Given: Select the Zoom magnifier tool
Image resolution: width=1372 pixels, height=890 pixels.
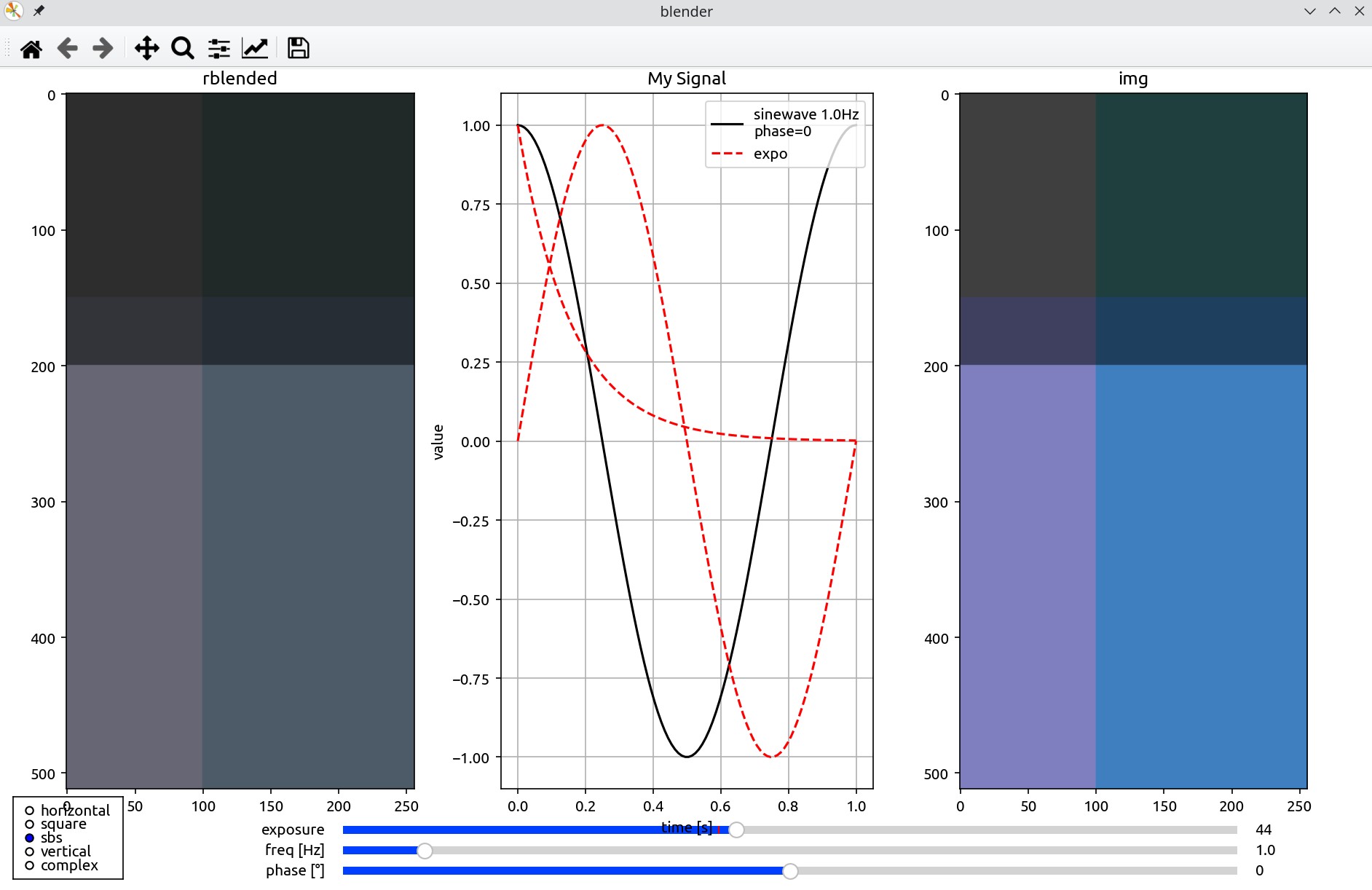Looking at the screenshot, I should (182, 49).
